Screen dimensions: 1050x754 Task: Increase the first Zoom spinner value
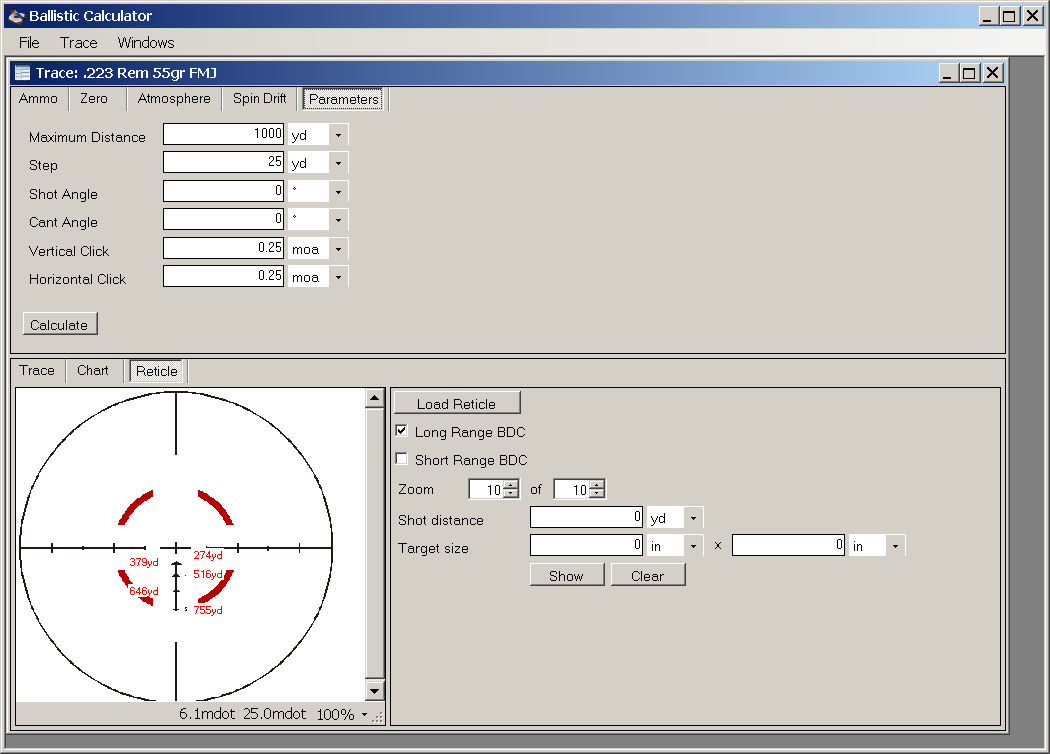512,485
